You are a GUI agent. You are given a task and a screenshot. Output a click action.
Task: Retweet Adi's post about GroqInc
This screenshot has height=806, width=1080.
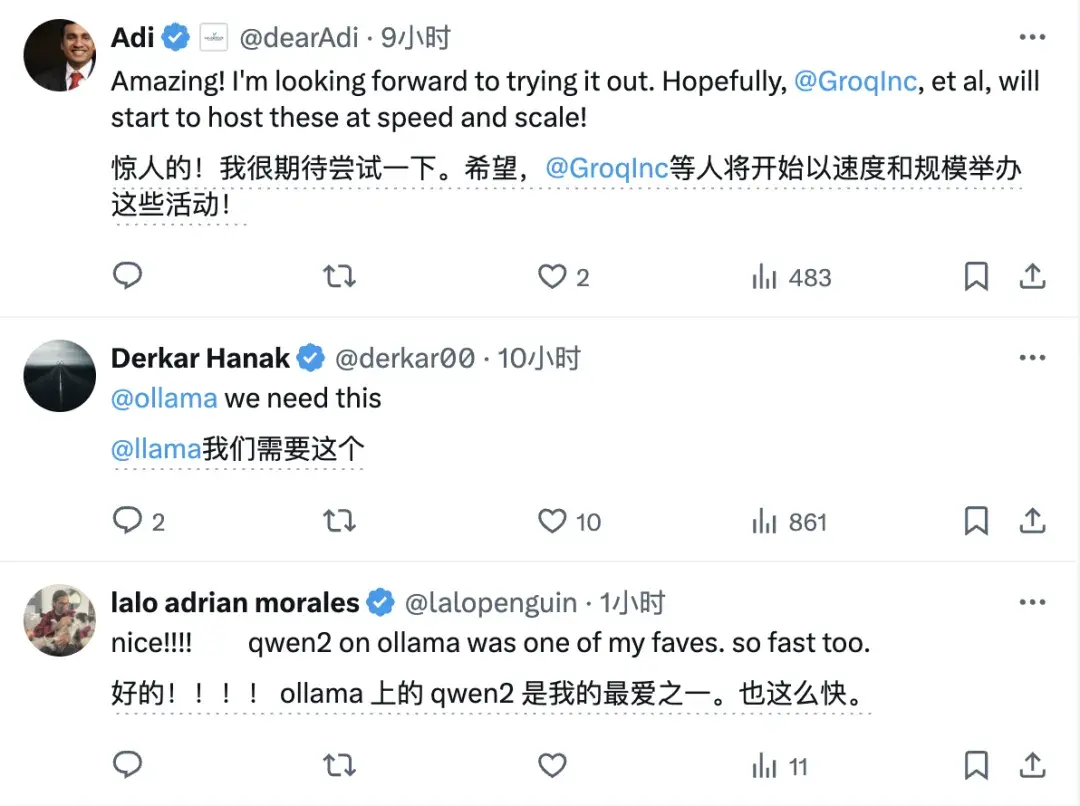[340, 276]
